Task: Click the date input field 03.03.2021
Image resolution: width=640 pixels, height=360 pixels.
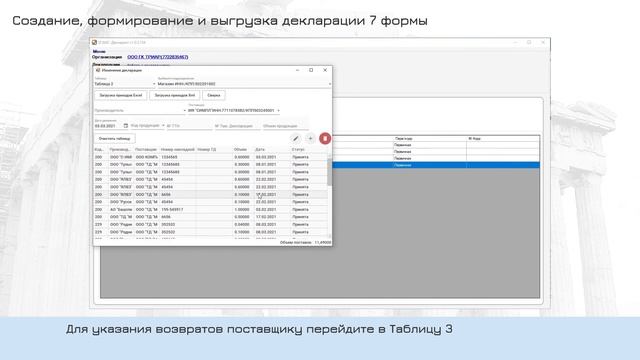Action: click(x=108, y=126)
